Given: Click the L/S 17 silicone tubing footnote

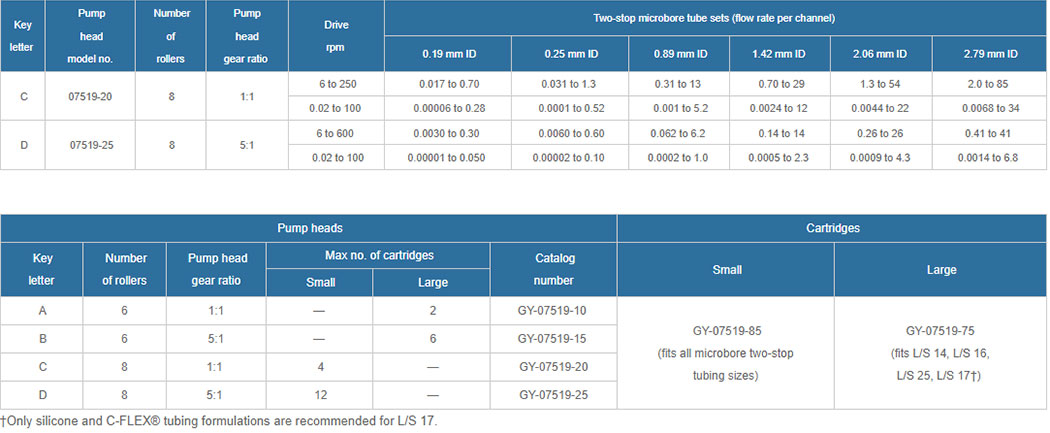Looking at the screenshot, I should coord(219,419).
